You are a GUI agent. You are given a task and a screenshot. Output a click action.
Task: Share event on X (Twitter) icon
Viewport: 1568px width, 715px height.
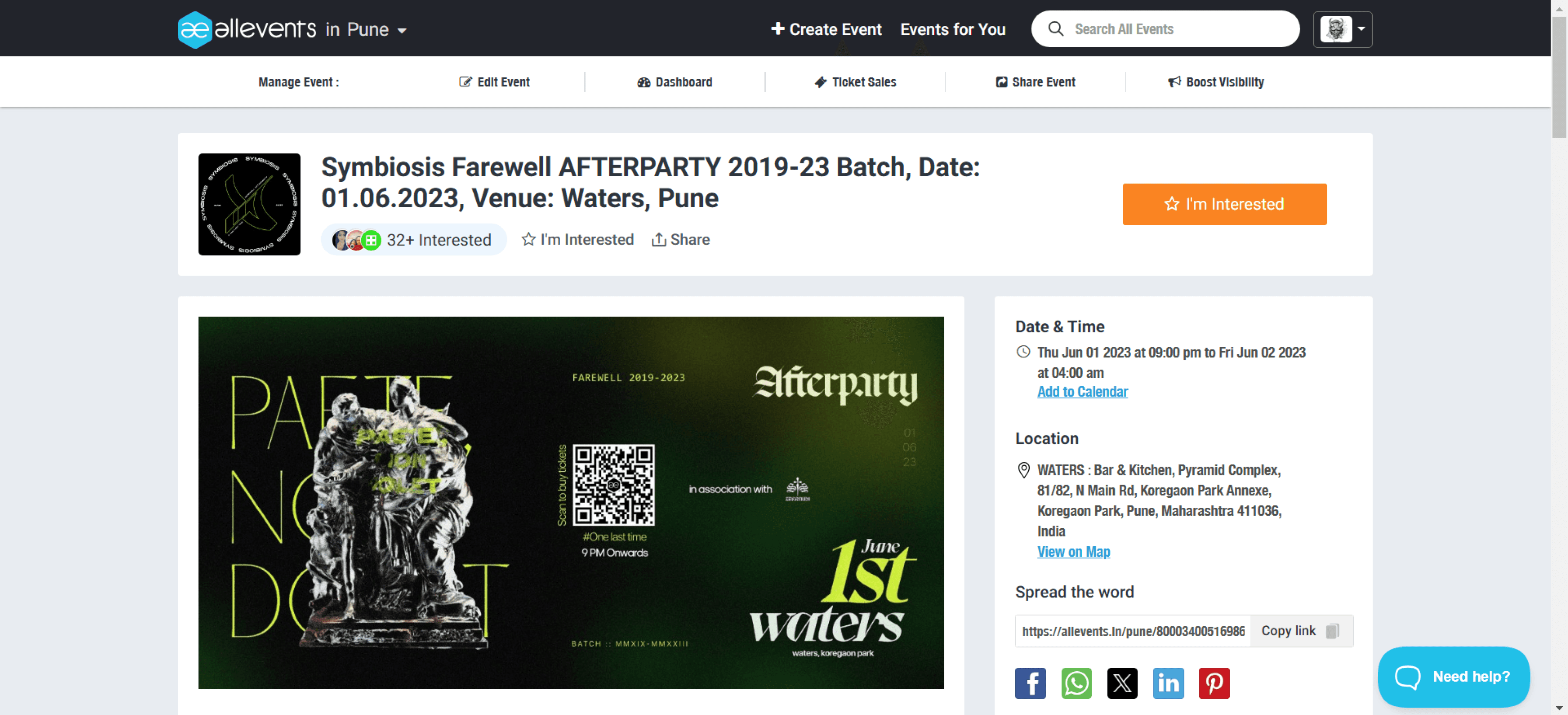point(1122,683)
